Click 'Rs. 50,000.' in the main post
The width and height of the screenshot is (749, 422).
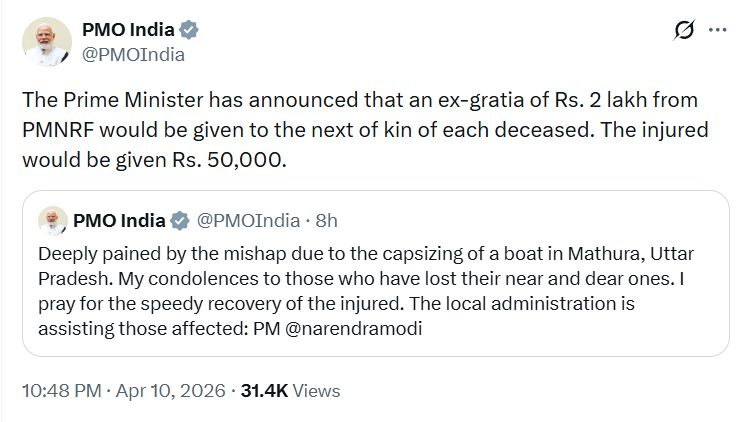pyautogui.click(x=237, y=159)
